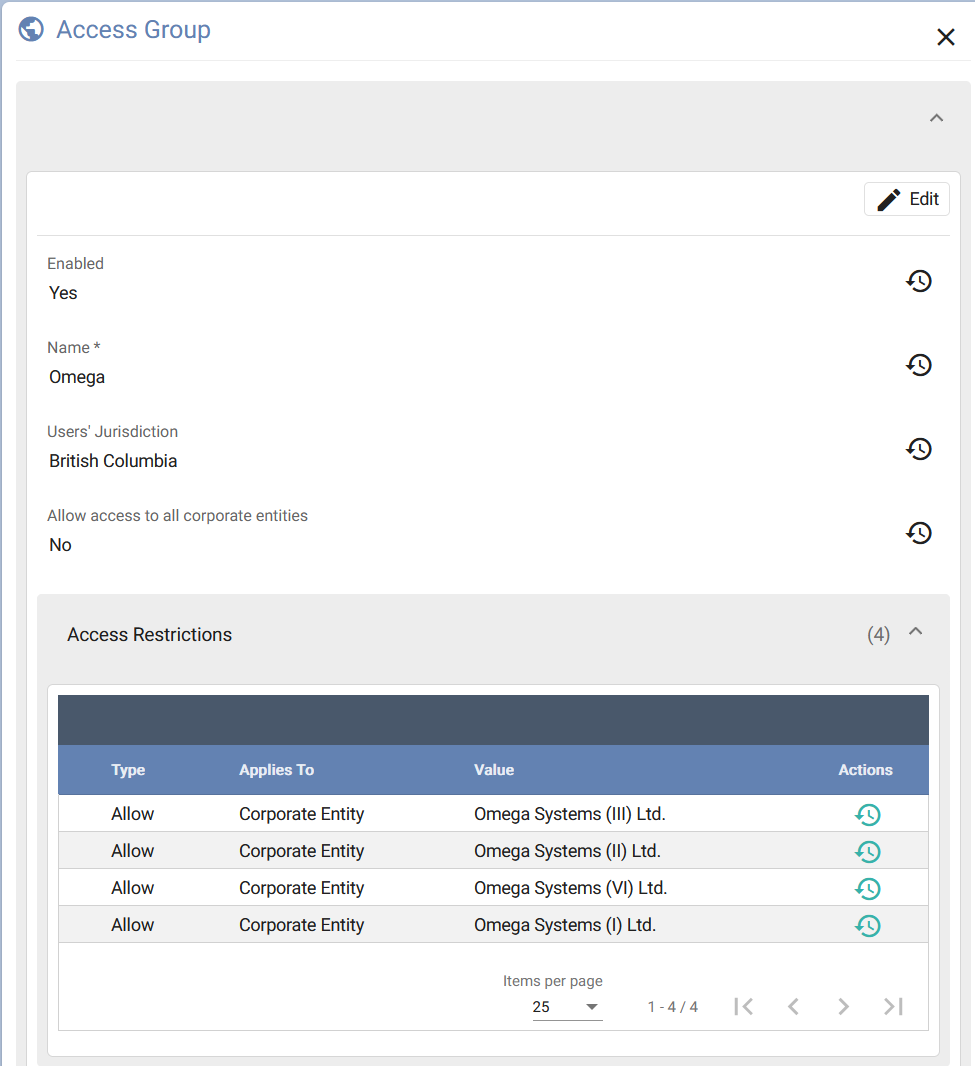975x1066 pixels.
Task: Go to next page of restrictions
Action: (x=843, y=1007)
